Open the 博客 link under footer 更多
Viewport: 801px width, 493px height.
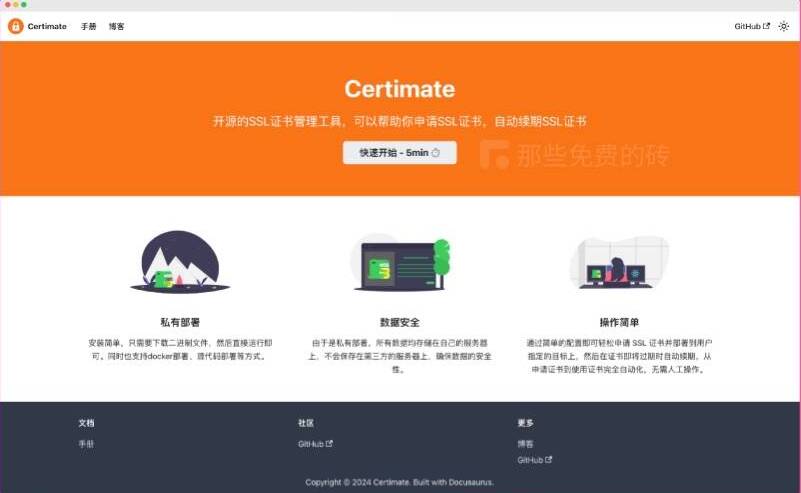coord(525,444)
